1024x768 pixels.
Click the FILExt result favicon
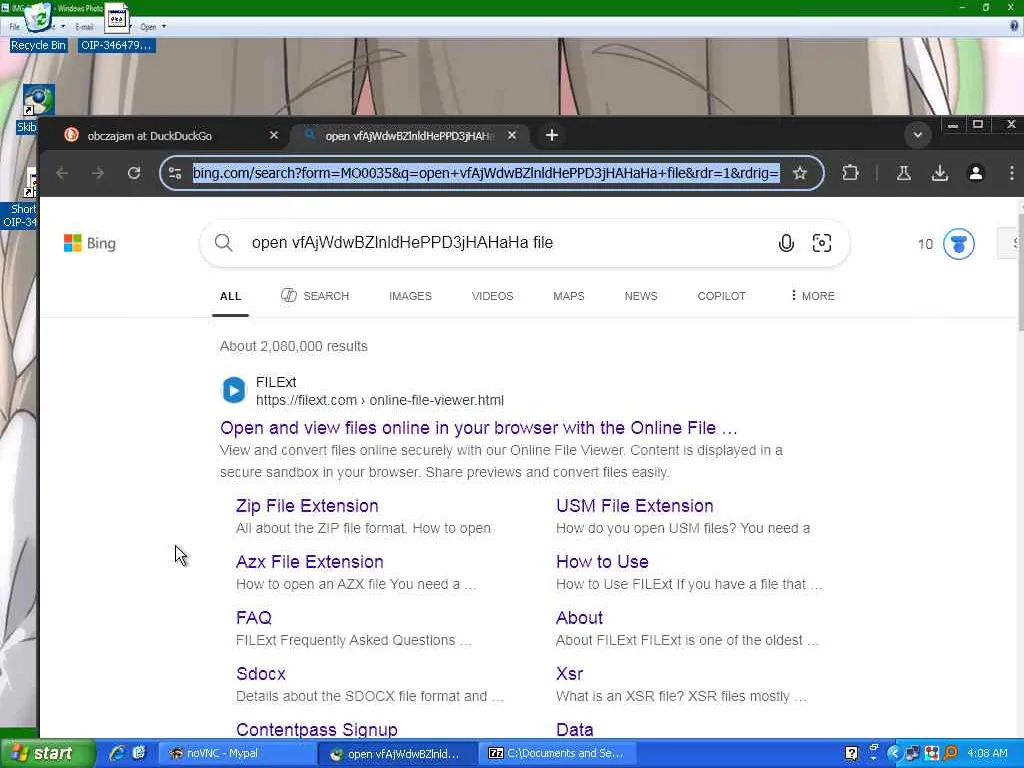(234, 391)
